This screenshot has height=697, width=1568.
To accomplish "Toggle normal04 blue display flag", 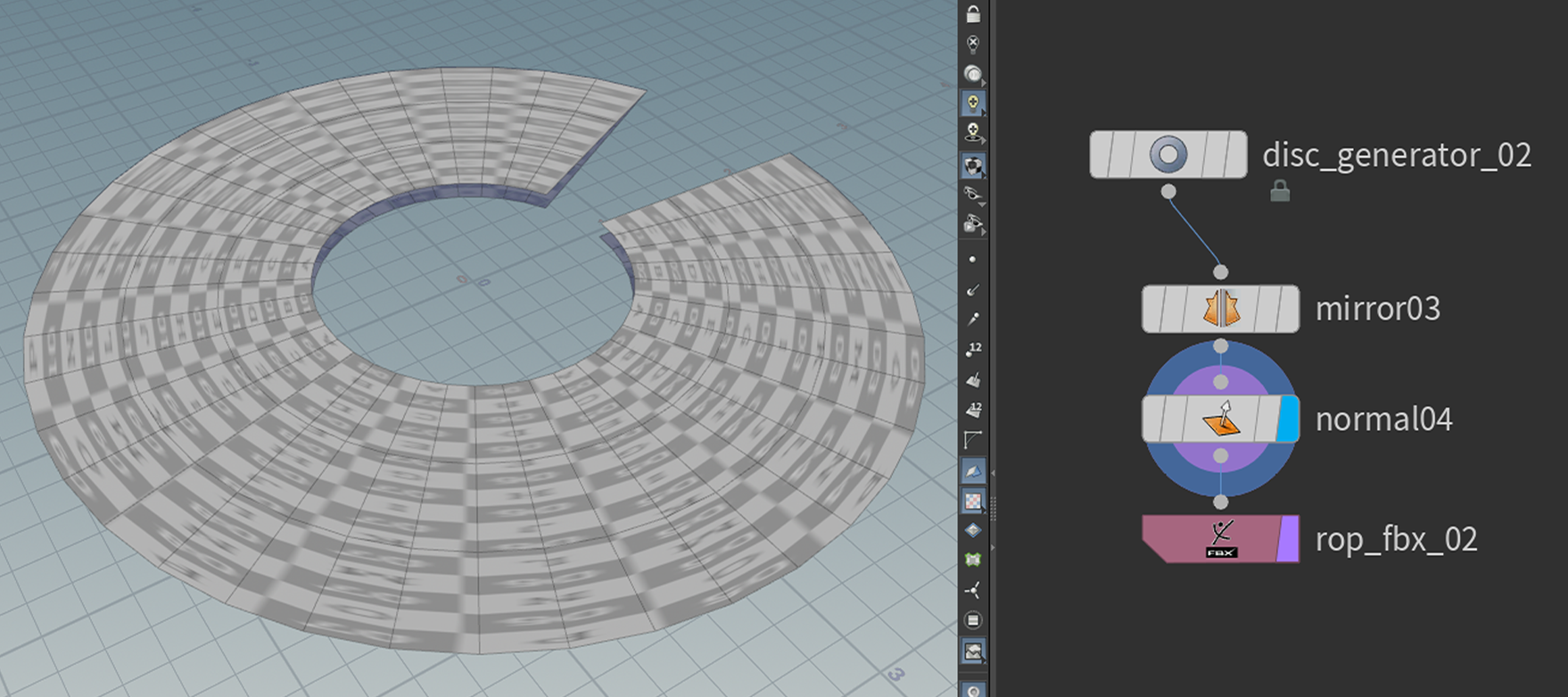I will pos(1287,419).
